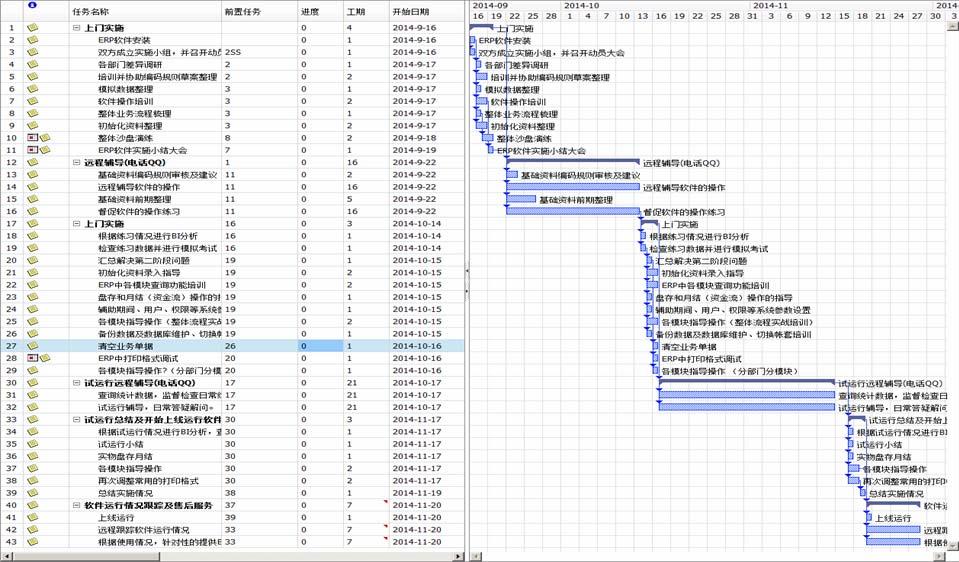Click the note icon for ERP软件安装 row
The height and width of the screenshot is (562, 959).
[x=32, y=40]
